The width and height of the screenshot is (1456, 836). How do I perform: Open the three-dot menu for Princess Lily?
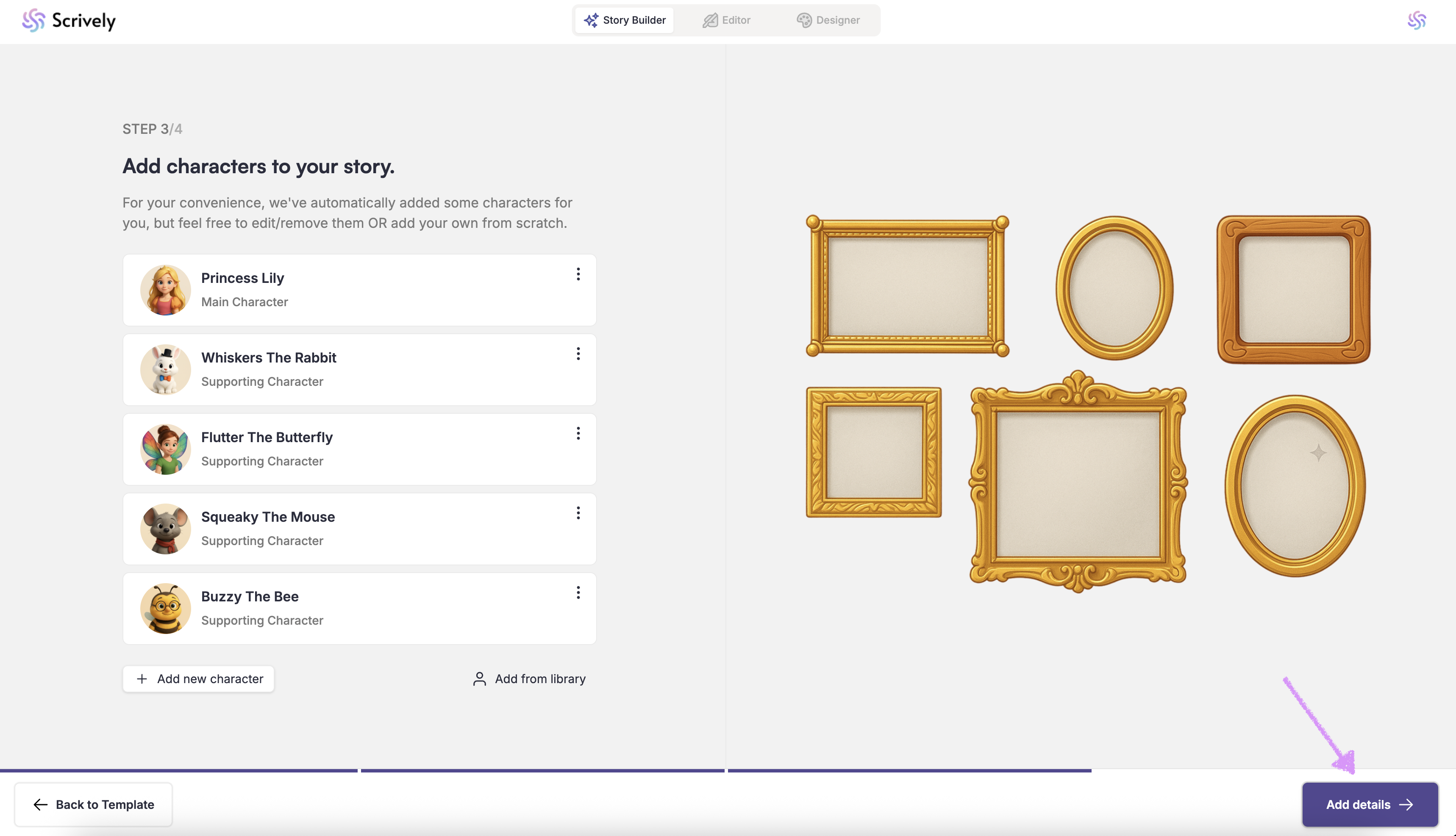point(578,274)
